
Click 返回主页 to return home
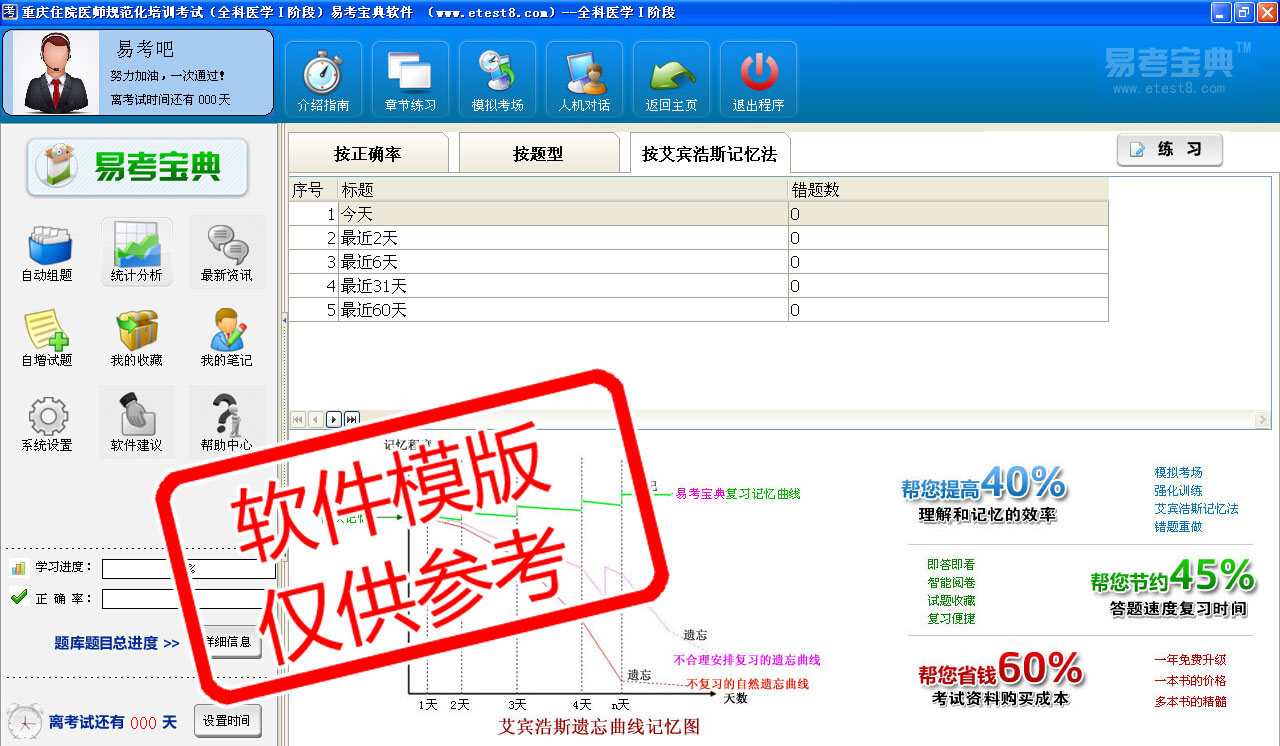(671, 80)
